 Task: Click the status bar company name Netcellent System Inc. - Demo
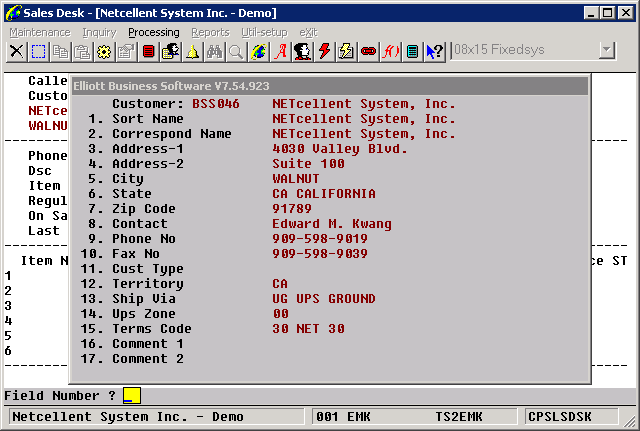(x=128, y=417)
